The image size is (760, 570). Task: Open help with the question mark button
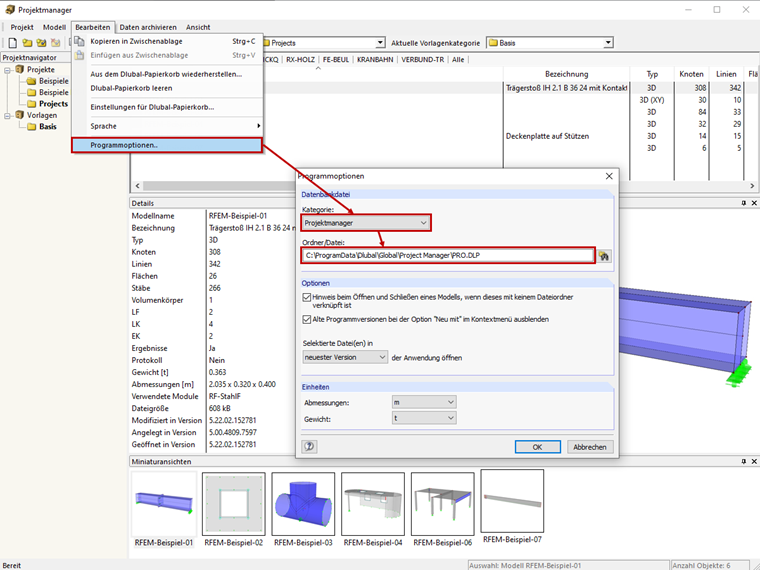(x=309, y=446)
